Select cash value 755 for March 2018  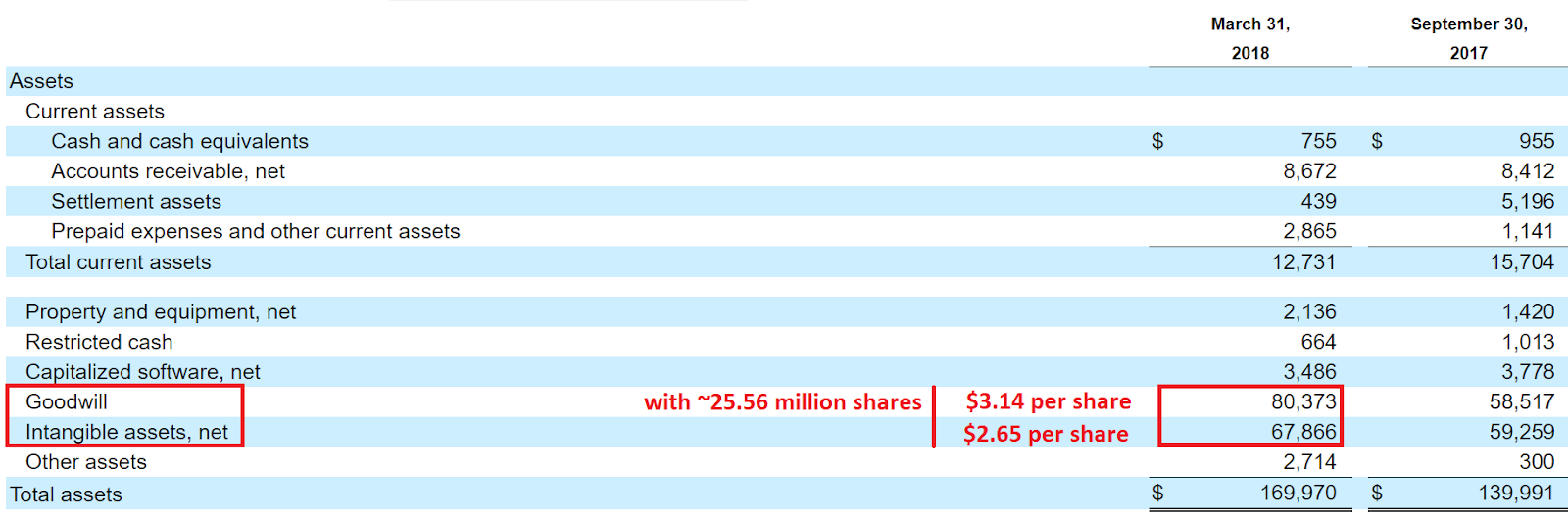tap(1318, 141)
